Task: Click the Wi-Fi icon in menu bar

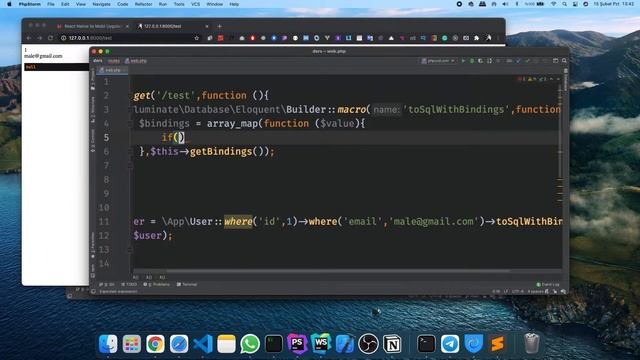Action: (554, 4)
